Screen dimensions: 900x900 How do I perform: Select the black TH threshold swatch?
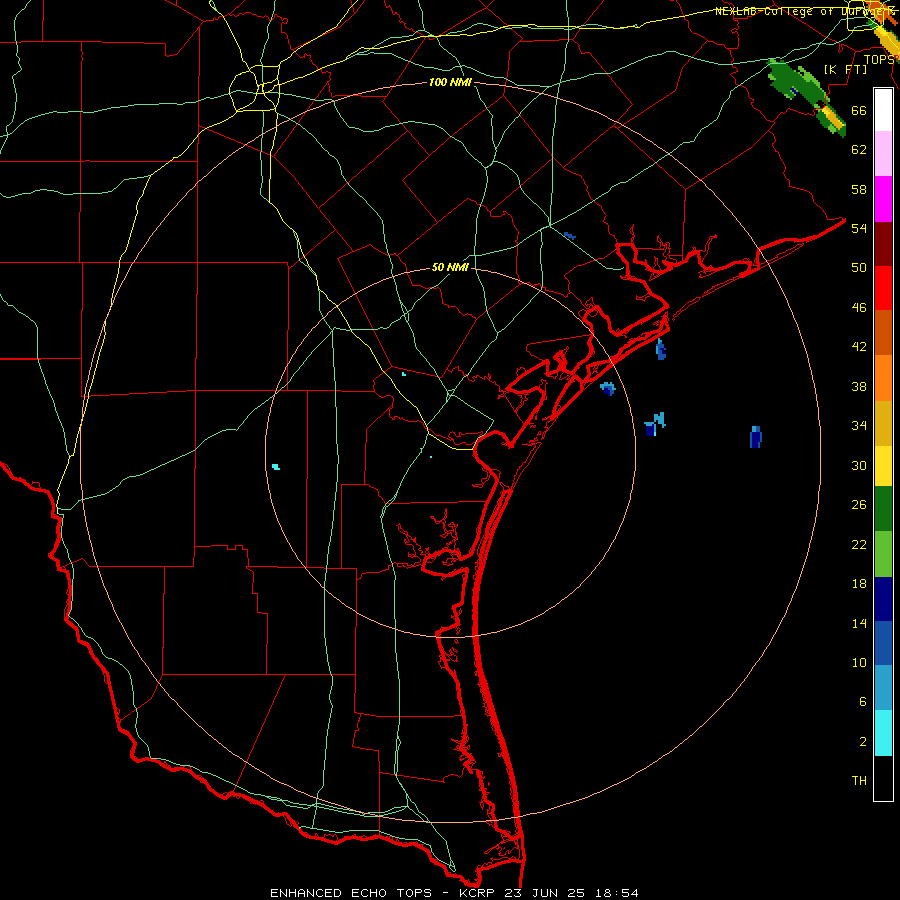pyautogui.click(x=883, y=778)
